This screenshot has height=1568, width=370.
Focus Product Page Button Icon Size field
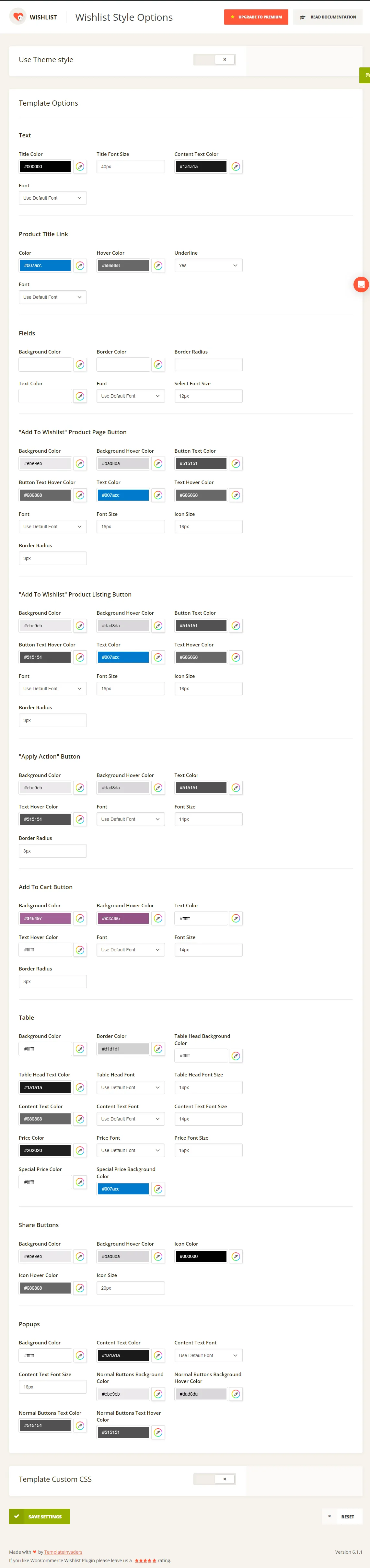(208, 527)
